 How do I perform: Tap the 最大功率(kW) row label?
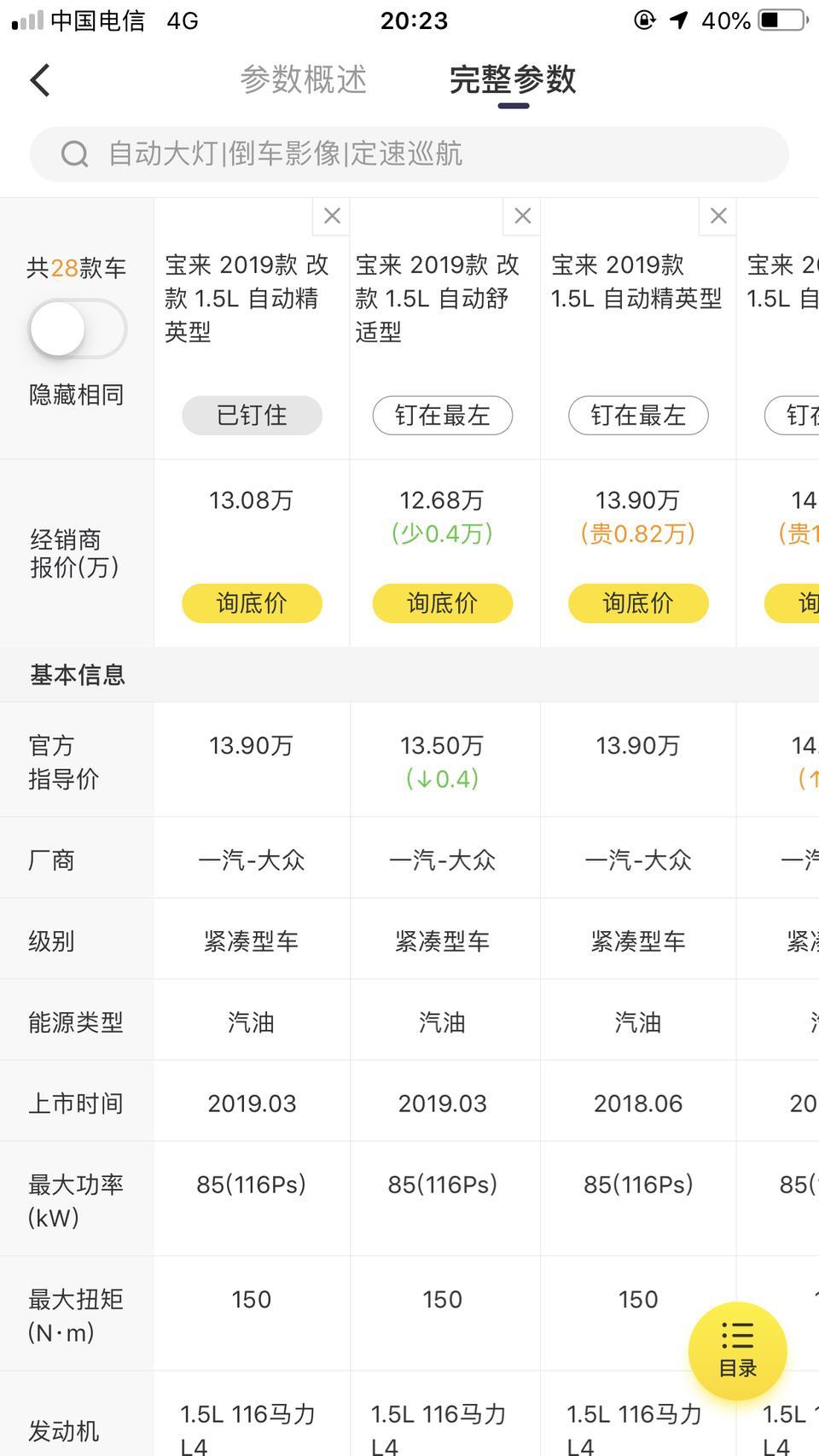[x=76, y=1201]
